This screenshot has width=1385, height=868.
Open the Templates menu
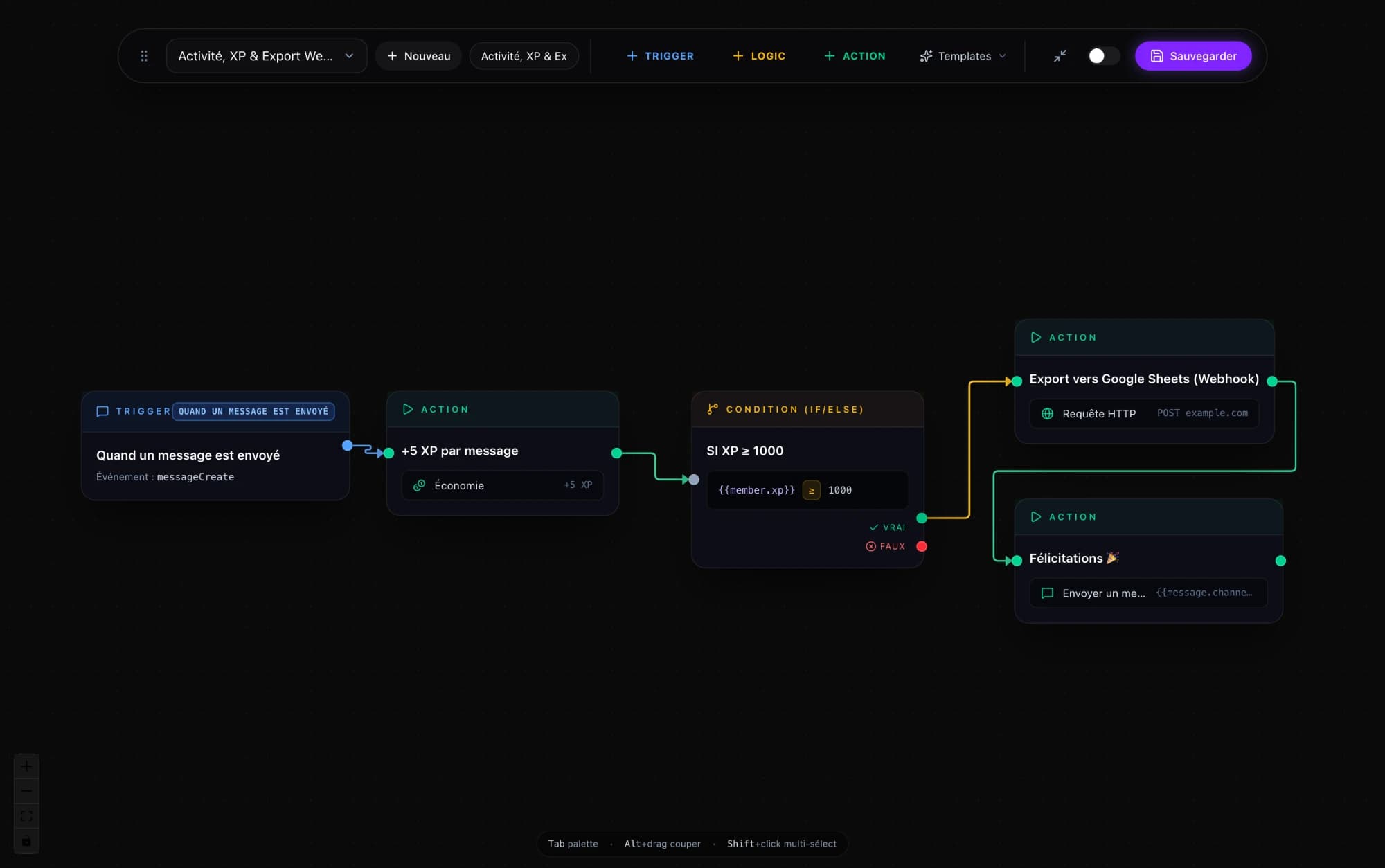click(x=963, y=56)
